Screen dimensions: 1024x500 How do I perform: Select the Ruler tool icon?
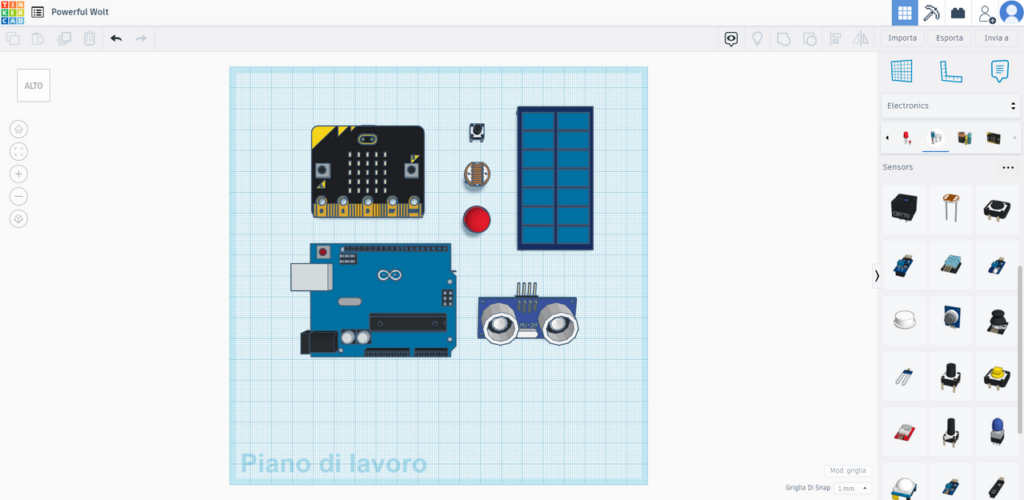pyautogui.click(x=951, y=70)
